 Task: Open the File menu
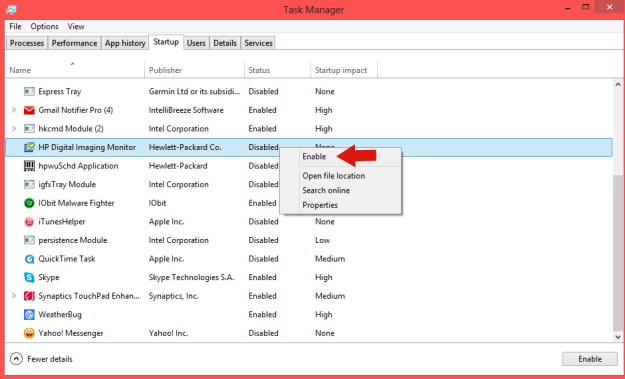(15, 26)
